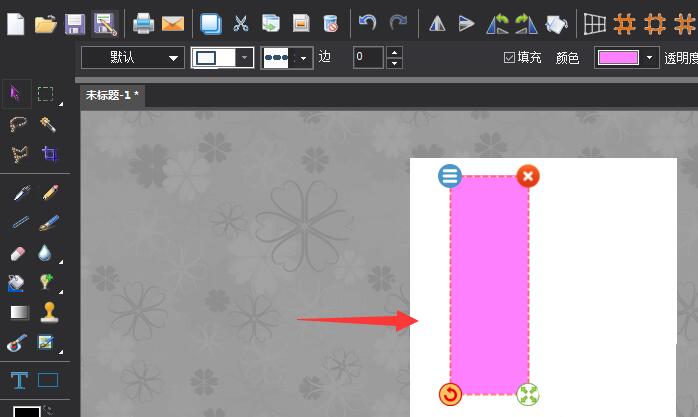Select the rectangle shape tool

click(x=48, y=381)
